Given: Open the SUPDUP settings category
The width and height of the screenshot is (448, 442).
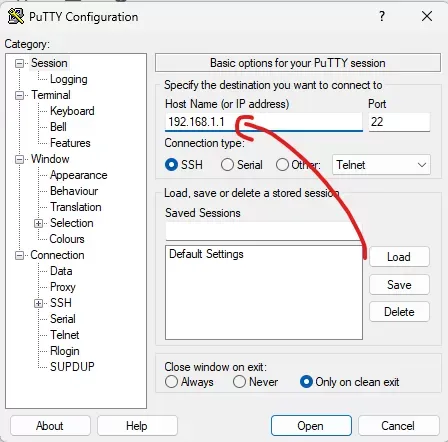Looking at the screenshot, I should tap(72, 367).
